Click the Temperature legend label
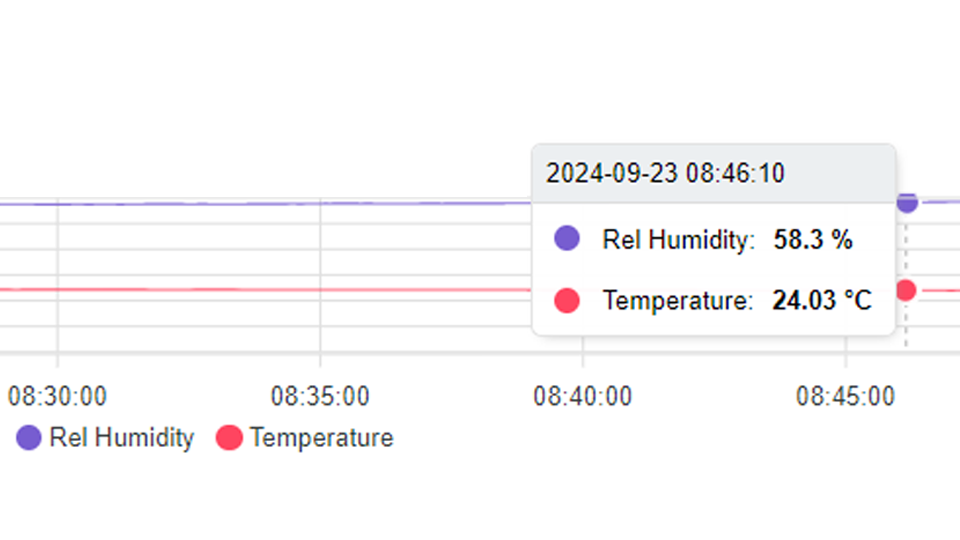The height and width of the screenshot is (540, 960). click(x=321, y=438)
